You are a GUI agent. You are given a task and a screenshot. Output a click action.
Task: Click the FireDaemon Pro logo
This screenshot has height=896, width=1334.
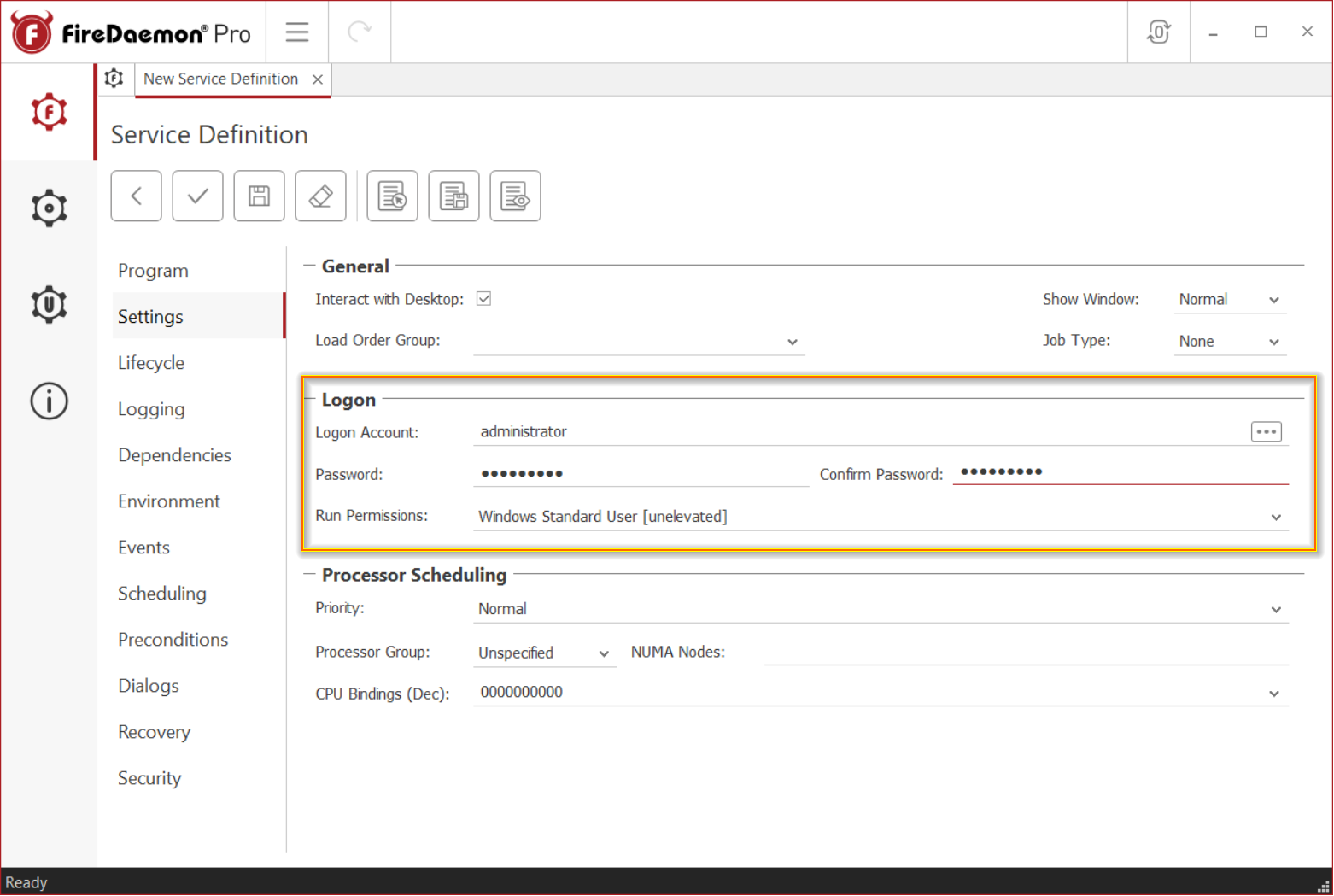click(131, 32)
